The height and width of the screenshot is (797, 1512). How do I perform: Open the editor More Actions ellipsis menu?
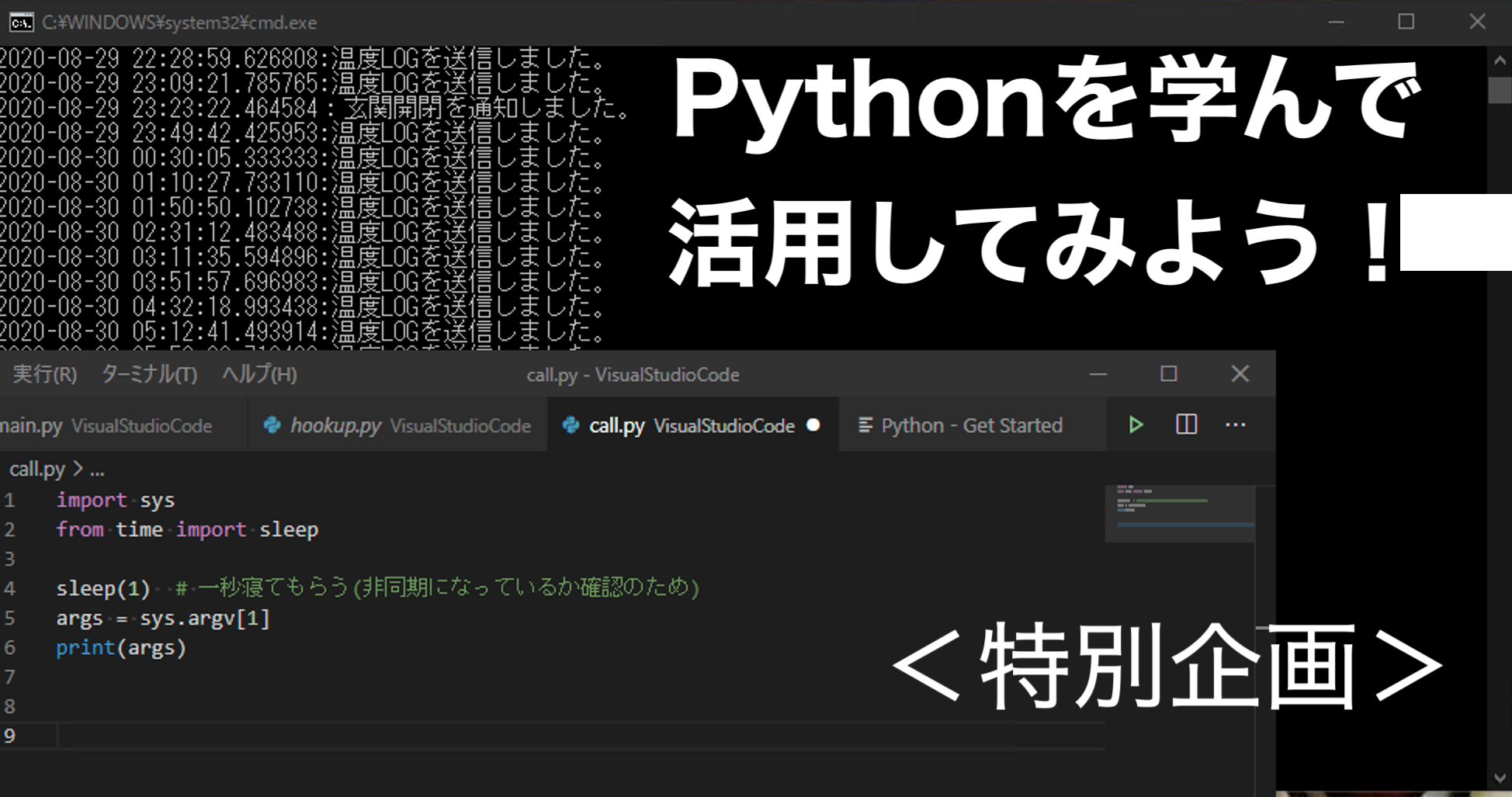(1235, 425)
